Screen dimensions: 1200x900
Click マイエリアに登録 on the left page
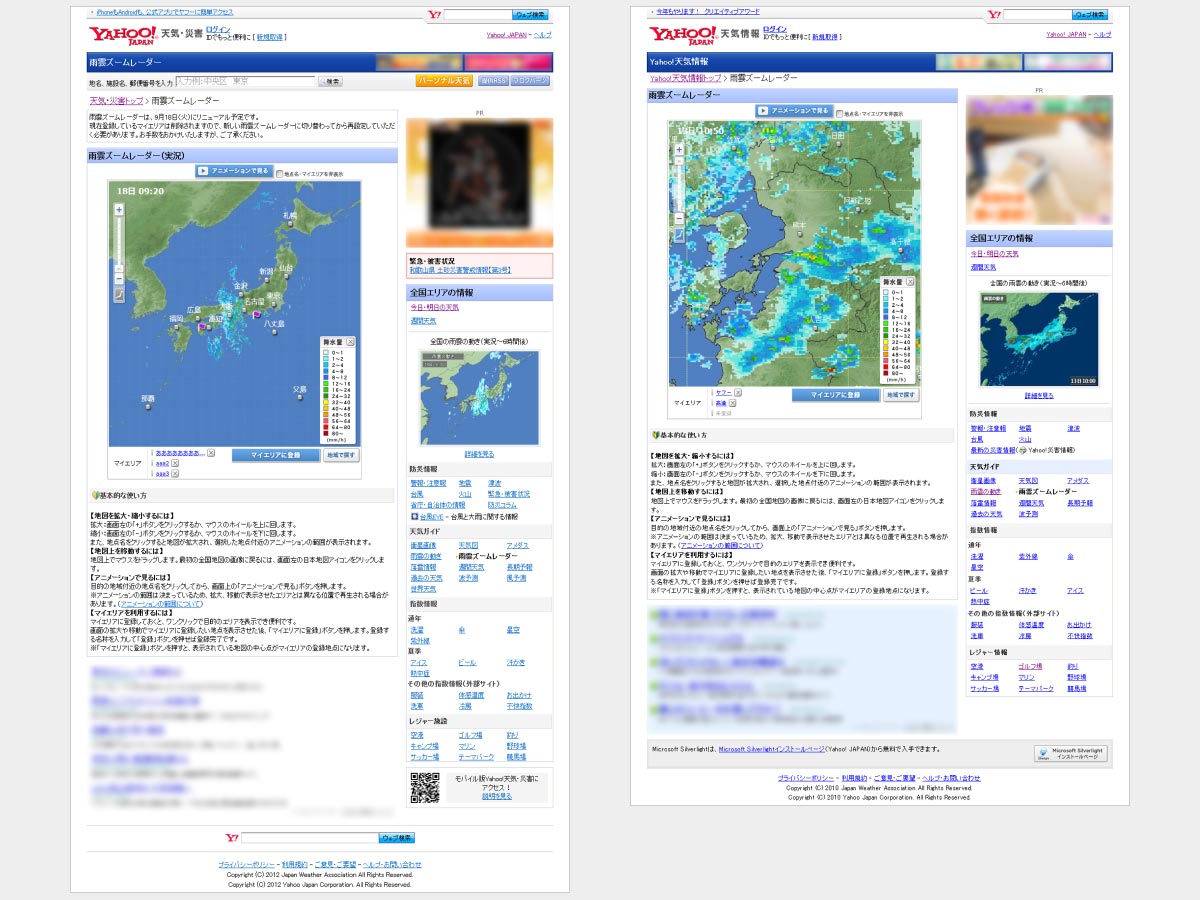276,455
